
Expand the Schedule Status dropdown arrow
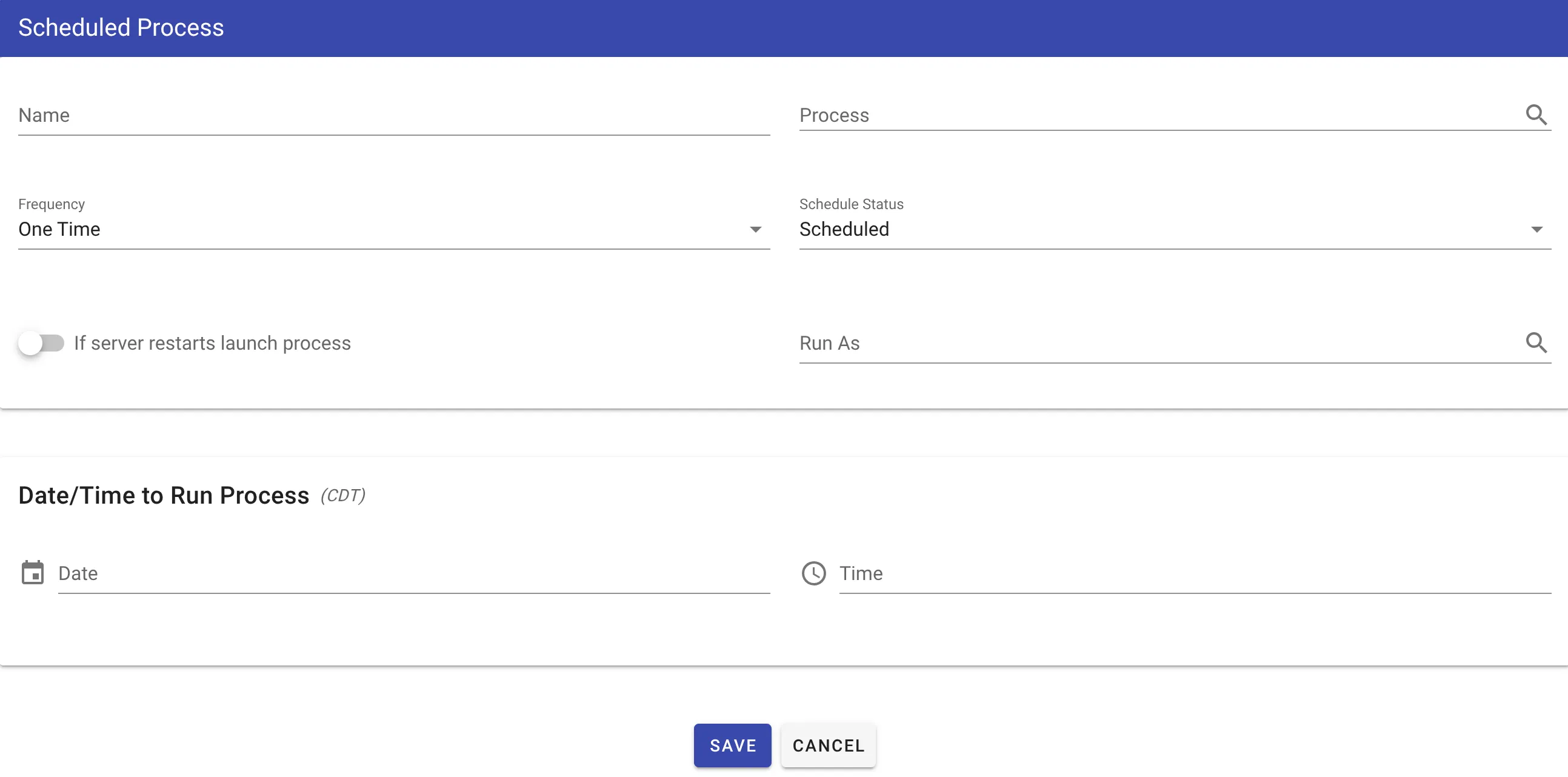(1536, 229)
